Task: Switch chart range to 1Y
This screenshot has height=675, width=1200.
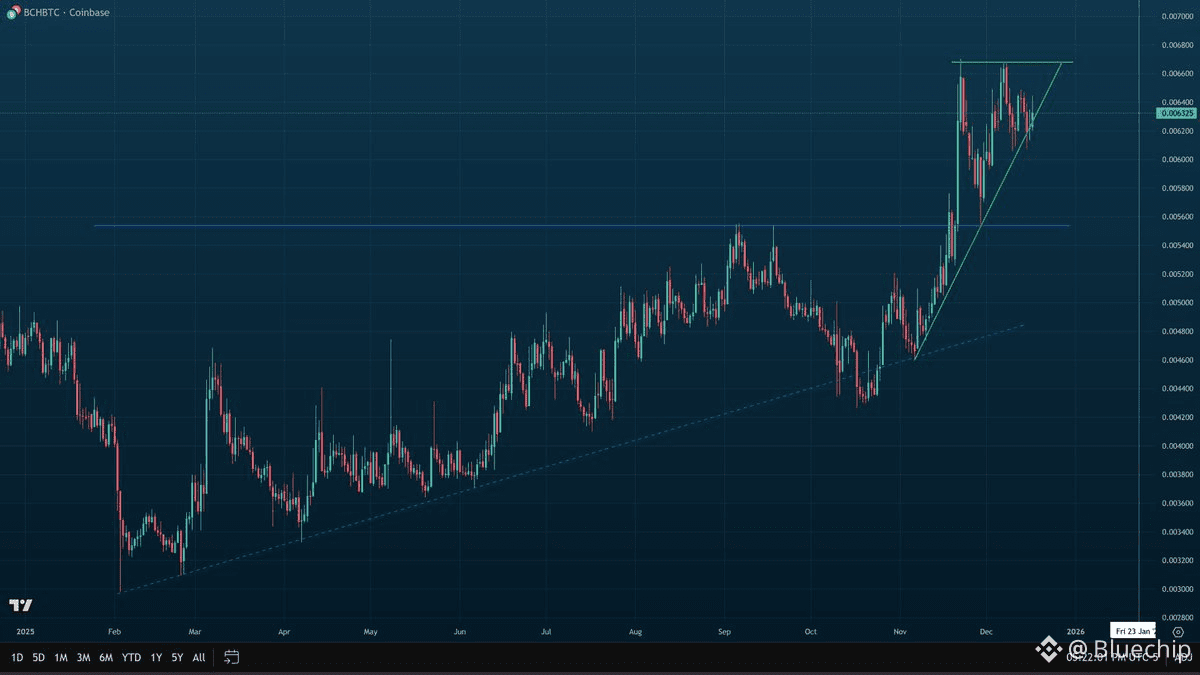Action: pyautogui.click(x=156, y=657)
